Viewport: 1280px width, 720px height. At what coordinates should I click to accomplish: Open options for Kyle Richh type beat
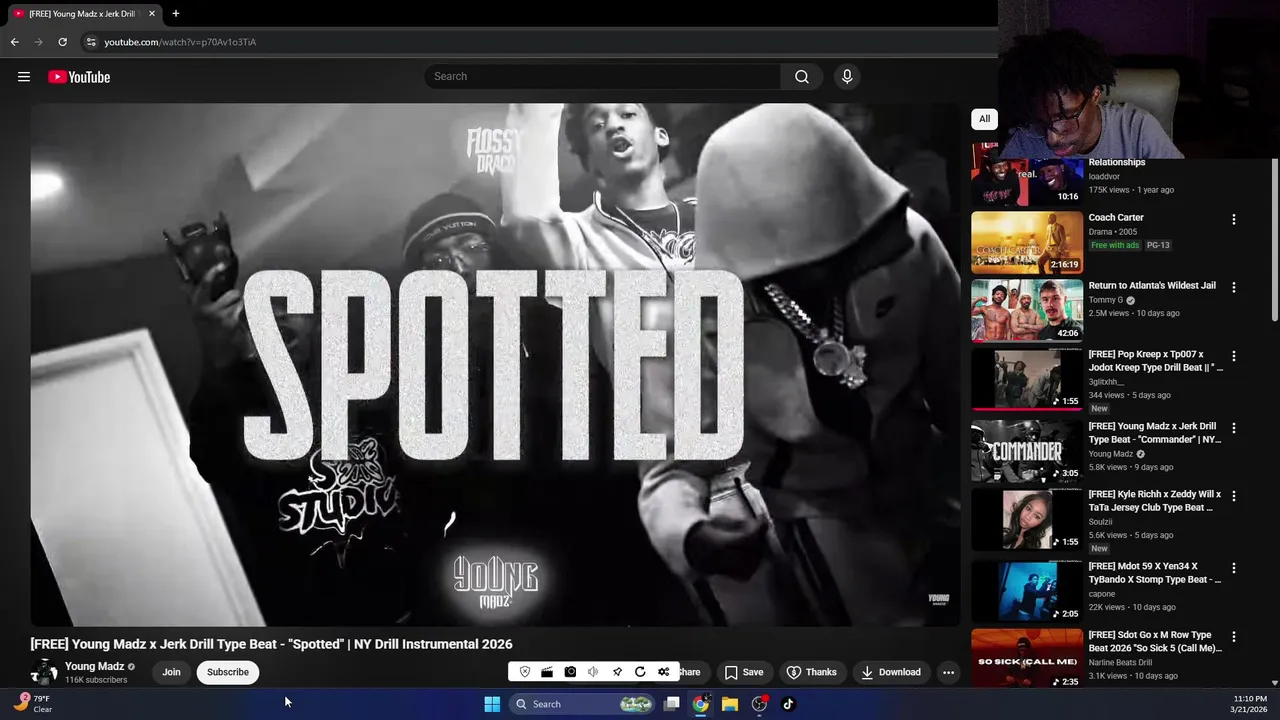[x=1233, y=496]
